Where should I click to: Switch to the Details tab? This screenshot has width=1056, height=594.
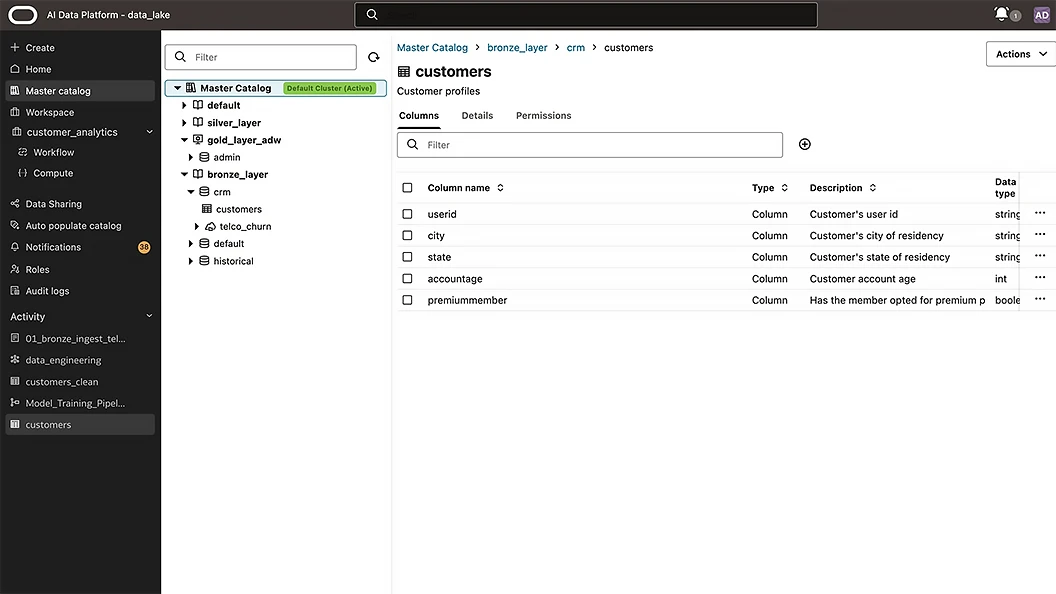(x=477, y=116)
